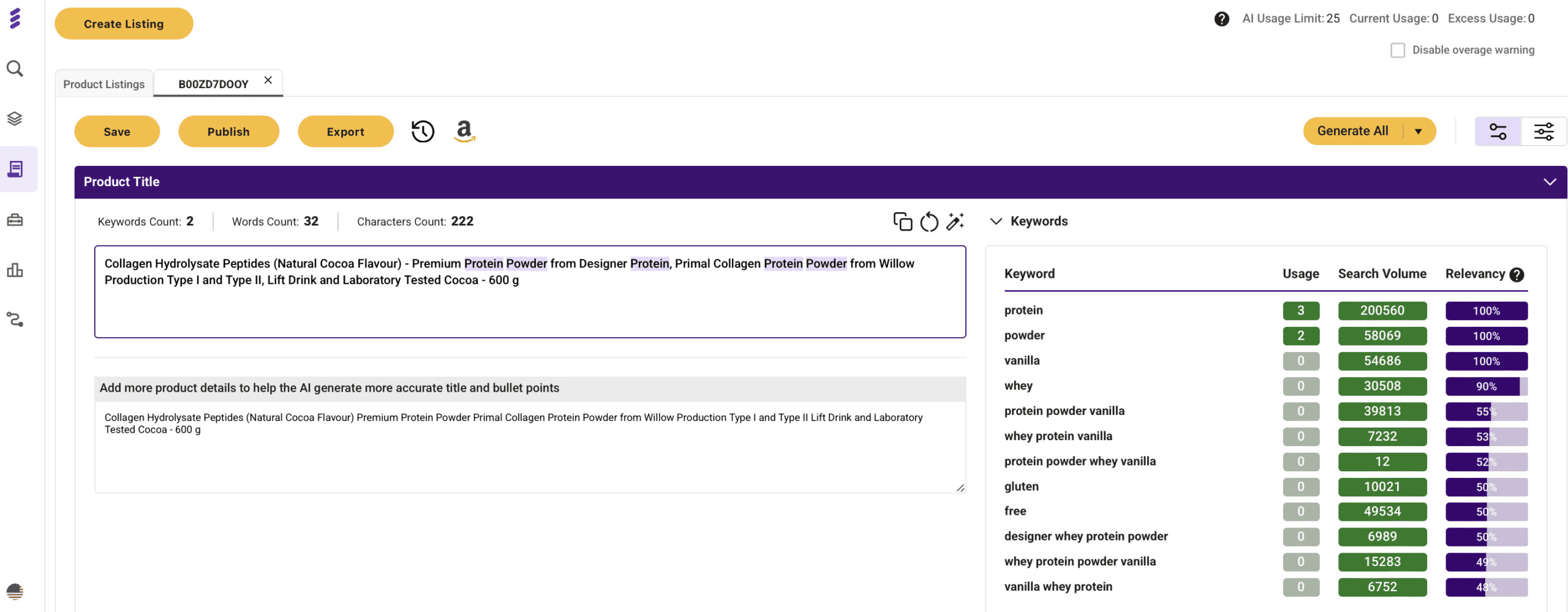1568x612 pixels.
Task: Click the Create Listing button
Action: tap(124, 24)
